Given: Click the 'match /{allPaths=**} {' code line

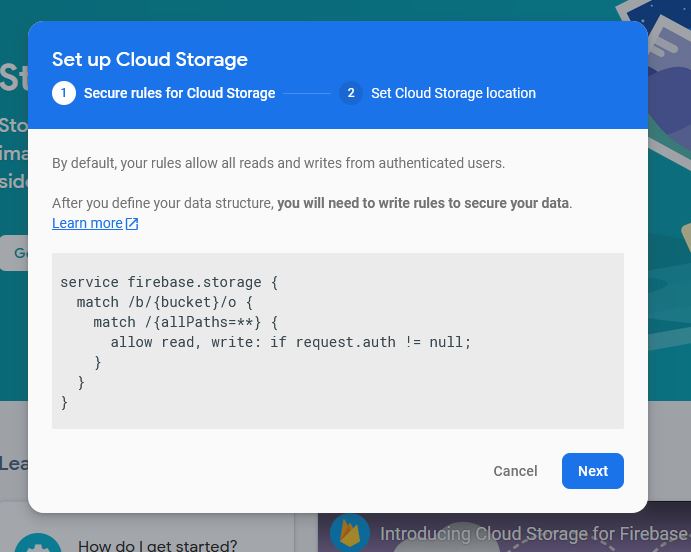Looking at the screenshot, I should pyautogui.click(x=186, y=322).
